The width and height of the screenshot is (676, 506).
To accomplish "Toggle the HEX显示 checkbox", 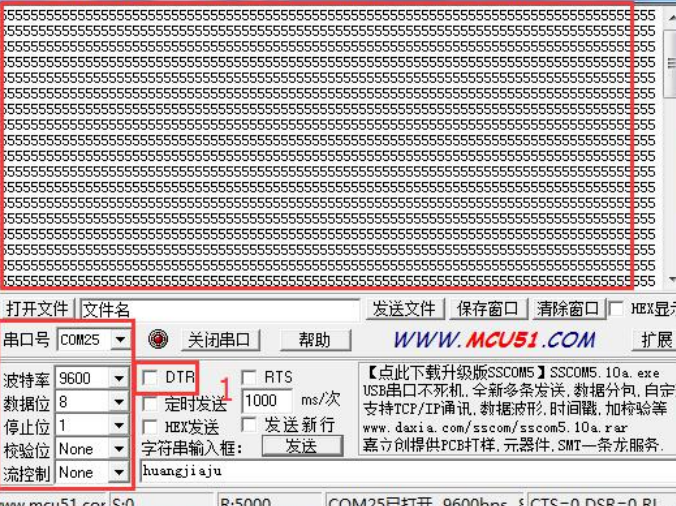I will [x=616, y=309].
